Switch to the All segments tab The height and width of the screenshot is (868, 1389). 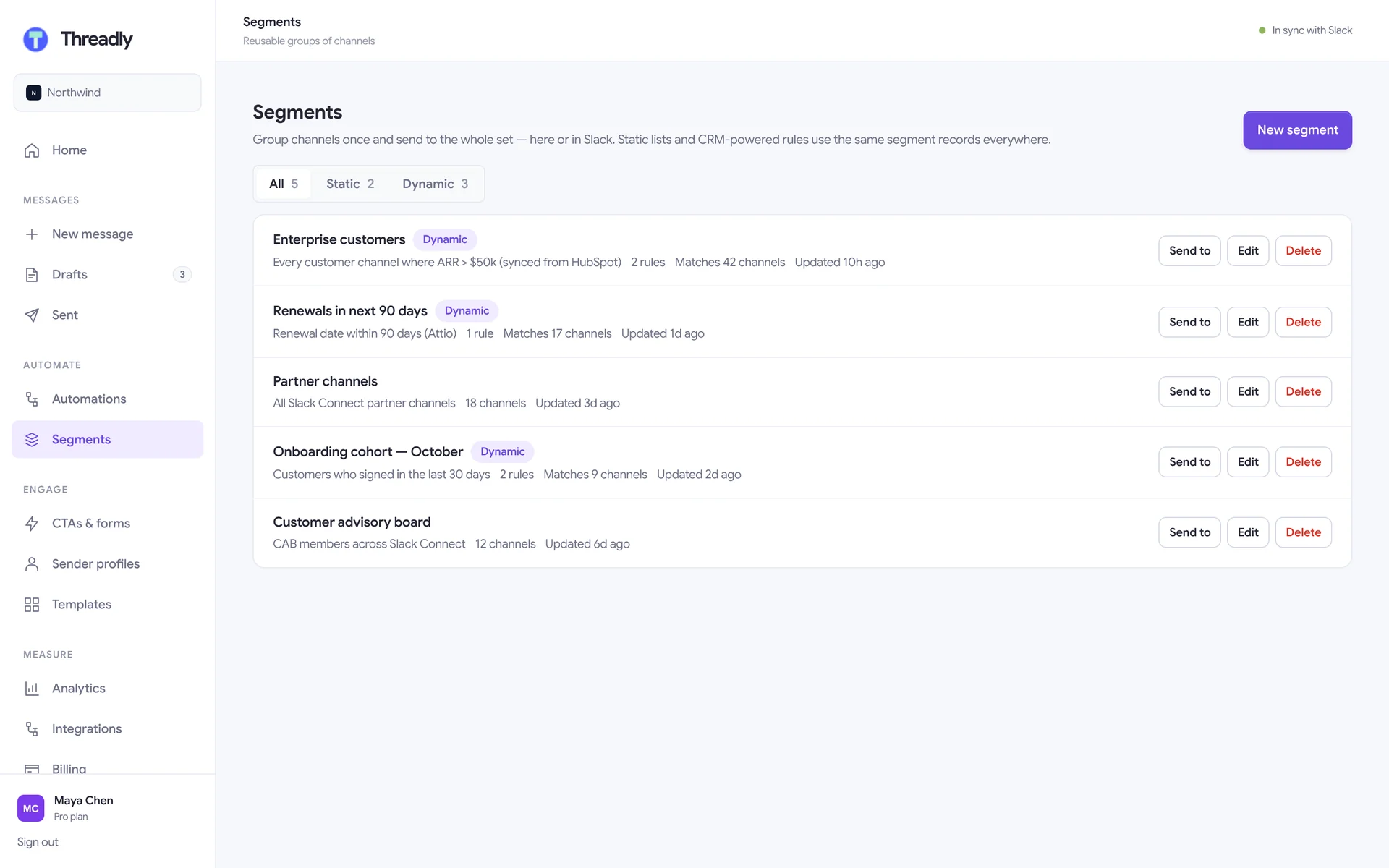point(284,184)
